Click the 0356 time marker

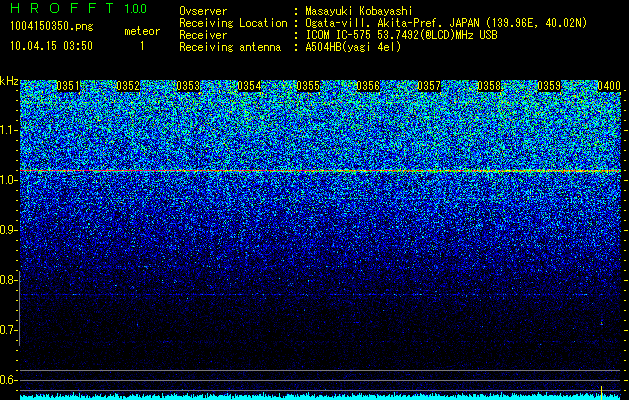click(368, 86)
